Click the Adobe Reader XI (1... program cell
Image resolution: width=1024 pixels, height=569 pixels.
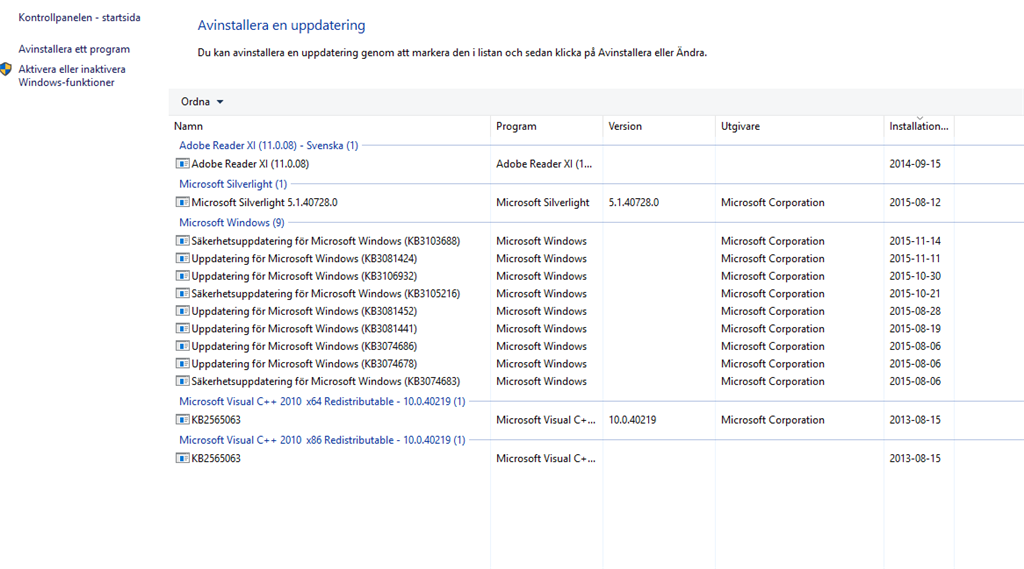pos(544,164)
